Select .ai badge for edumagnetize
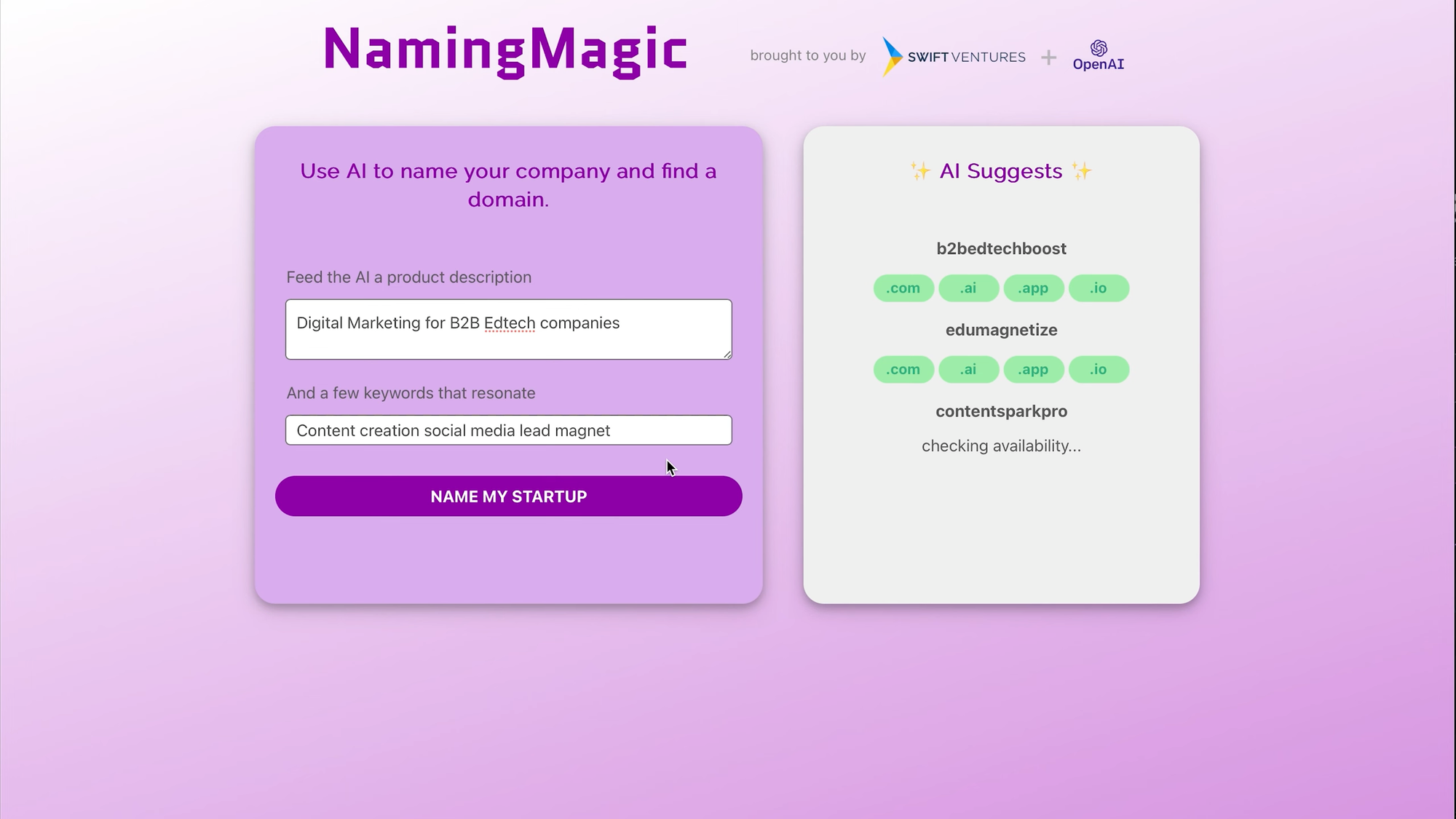1456x819 pixels. tap(968, 370)
